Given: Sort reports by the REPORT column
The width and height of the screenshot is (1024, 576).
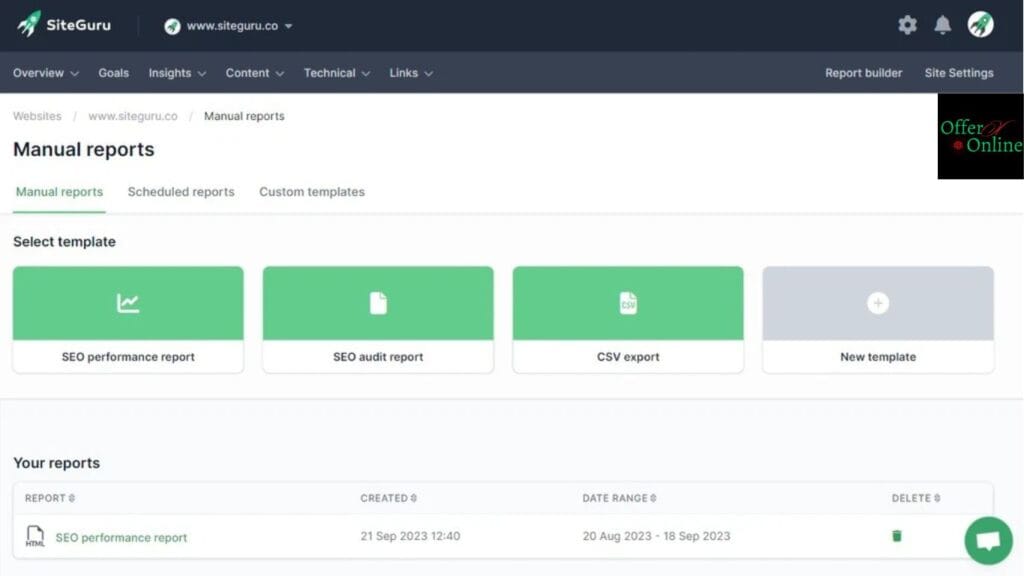Looking at the screenshot, I should tap(50, 498).
